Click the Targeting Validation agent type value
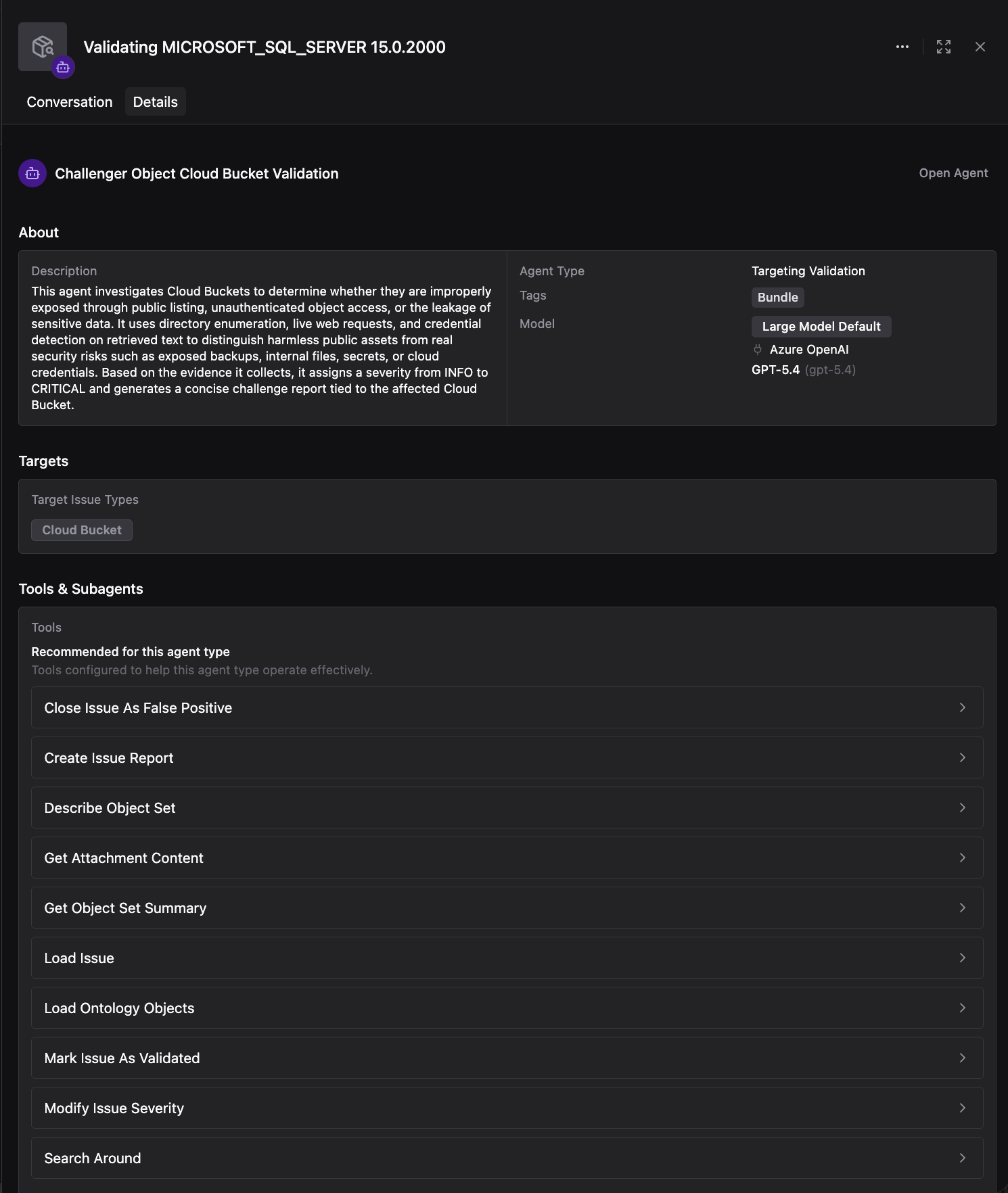Screen dimensions: 1008x1193 pyautogui.click(x=808, y=271)
